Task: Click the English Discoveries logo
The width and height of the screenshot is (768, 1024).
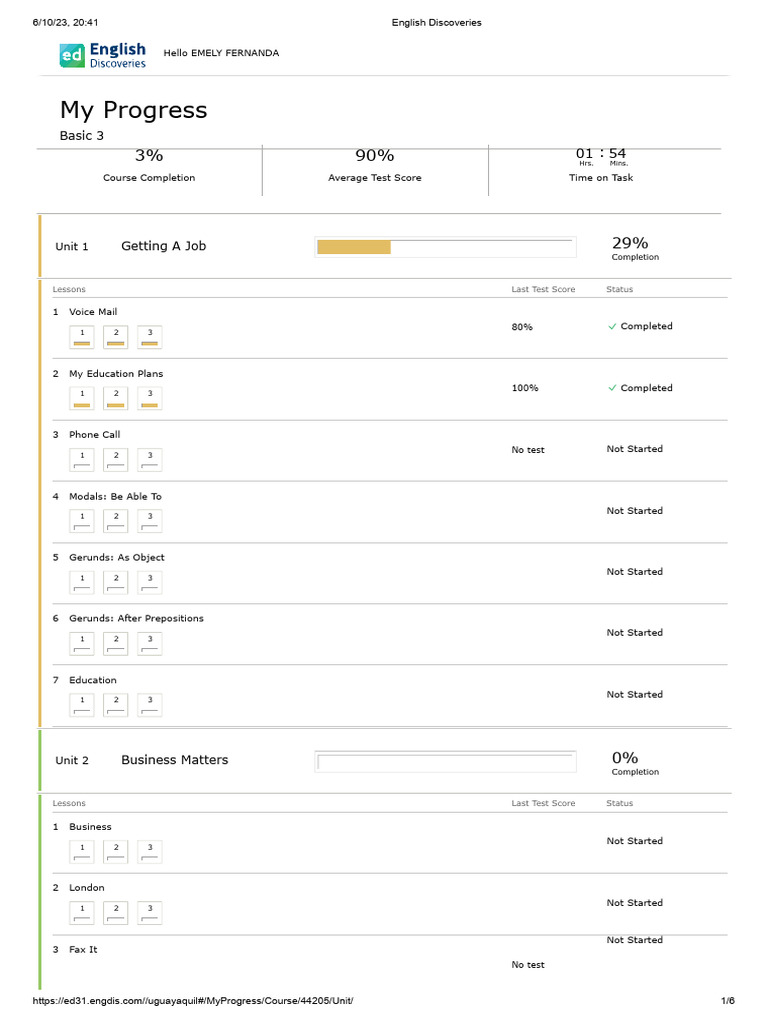Action: pyautogui.click(x=102, y=55)
